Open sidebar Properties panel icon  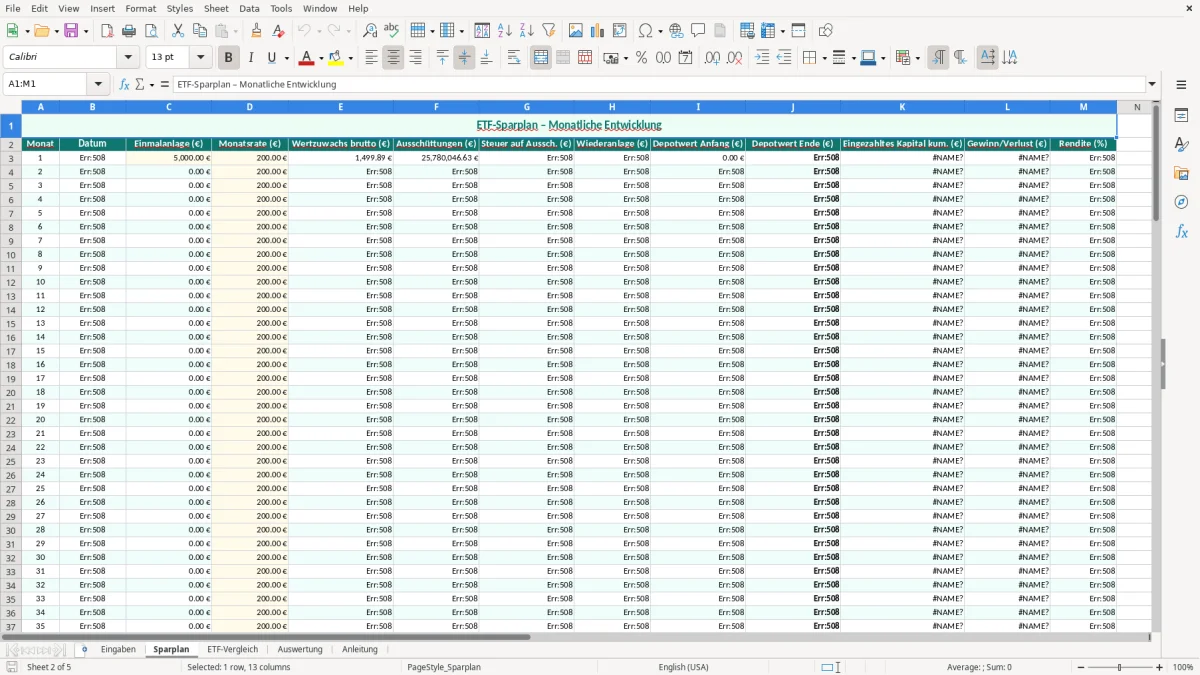click(x=1181, y=116)
